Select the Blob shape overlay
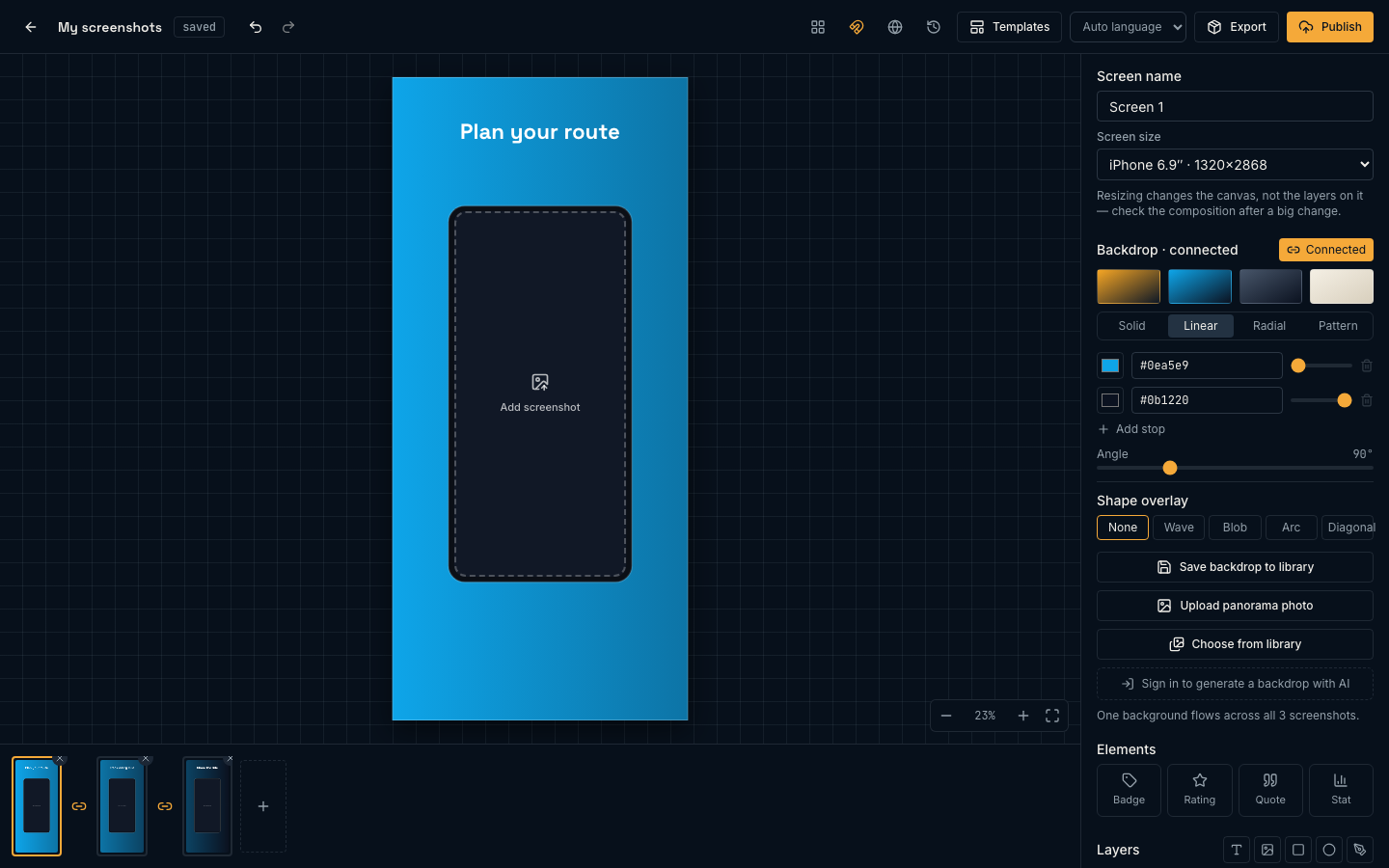 pos(1235,528)
